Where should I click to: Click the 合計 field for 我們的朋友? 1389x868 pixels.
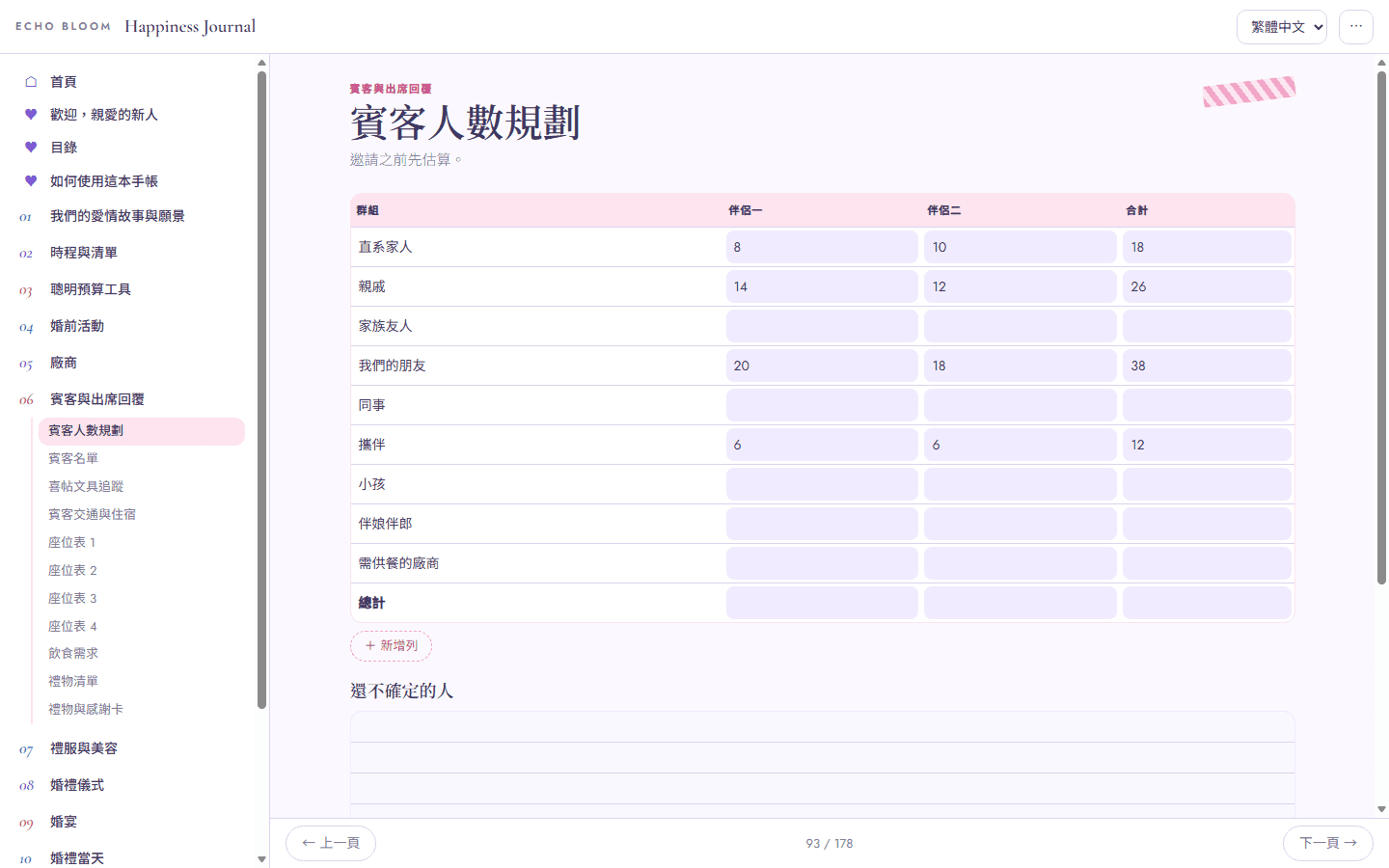(1207, 366)
